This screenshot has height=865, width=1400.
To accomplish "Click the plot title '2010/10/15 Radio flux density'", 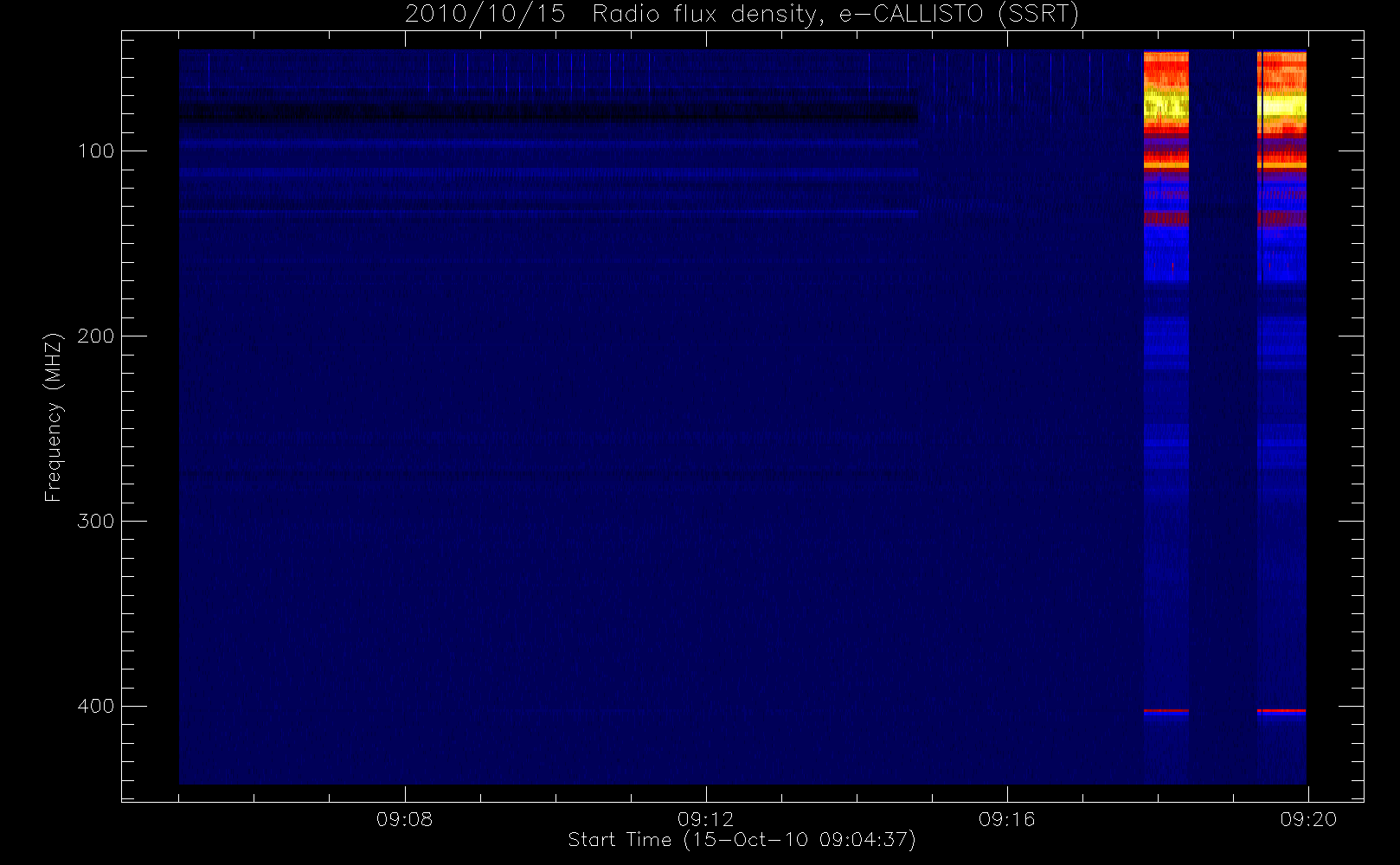I will tap(742, 15).
